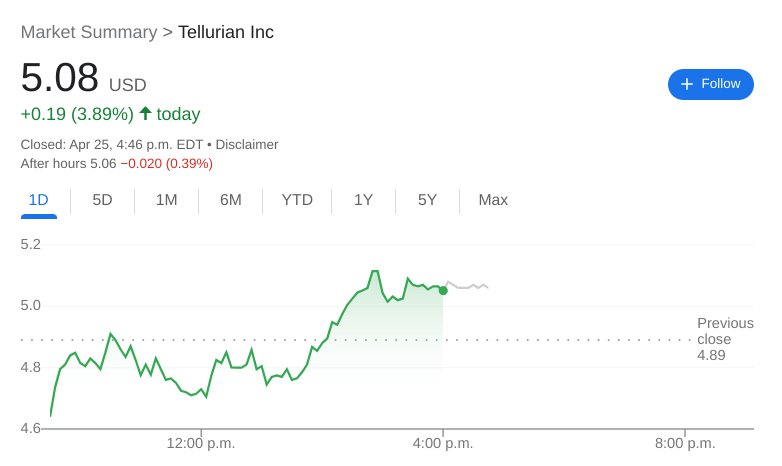The image size is (782, 466).
Task: Open the 1M chart range
Action: (x=166, y=200)
